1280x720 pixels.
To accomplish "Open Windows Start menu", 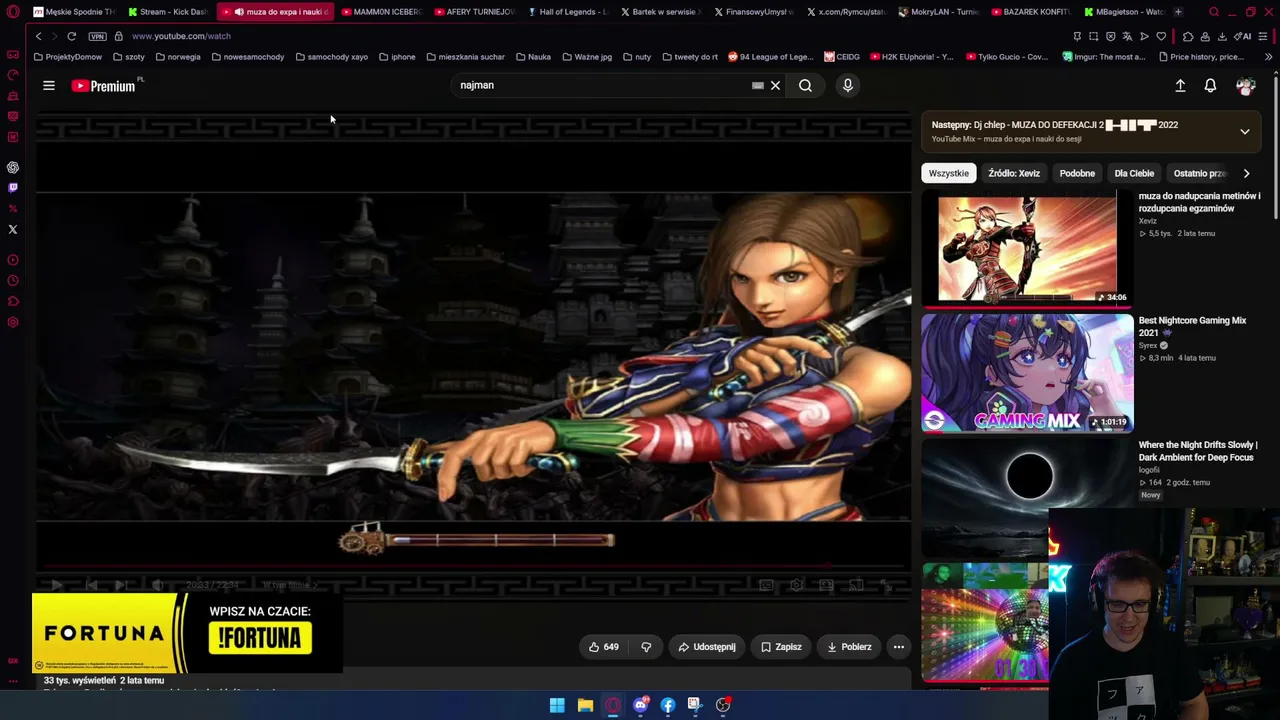I will tap(557, 705).
